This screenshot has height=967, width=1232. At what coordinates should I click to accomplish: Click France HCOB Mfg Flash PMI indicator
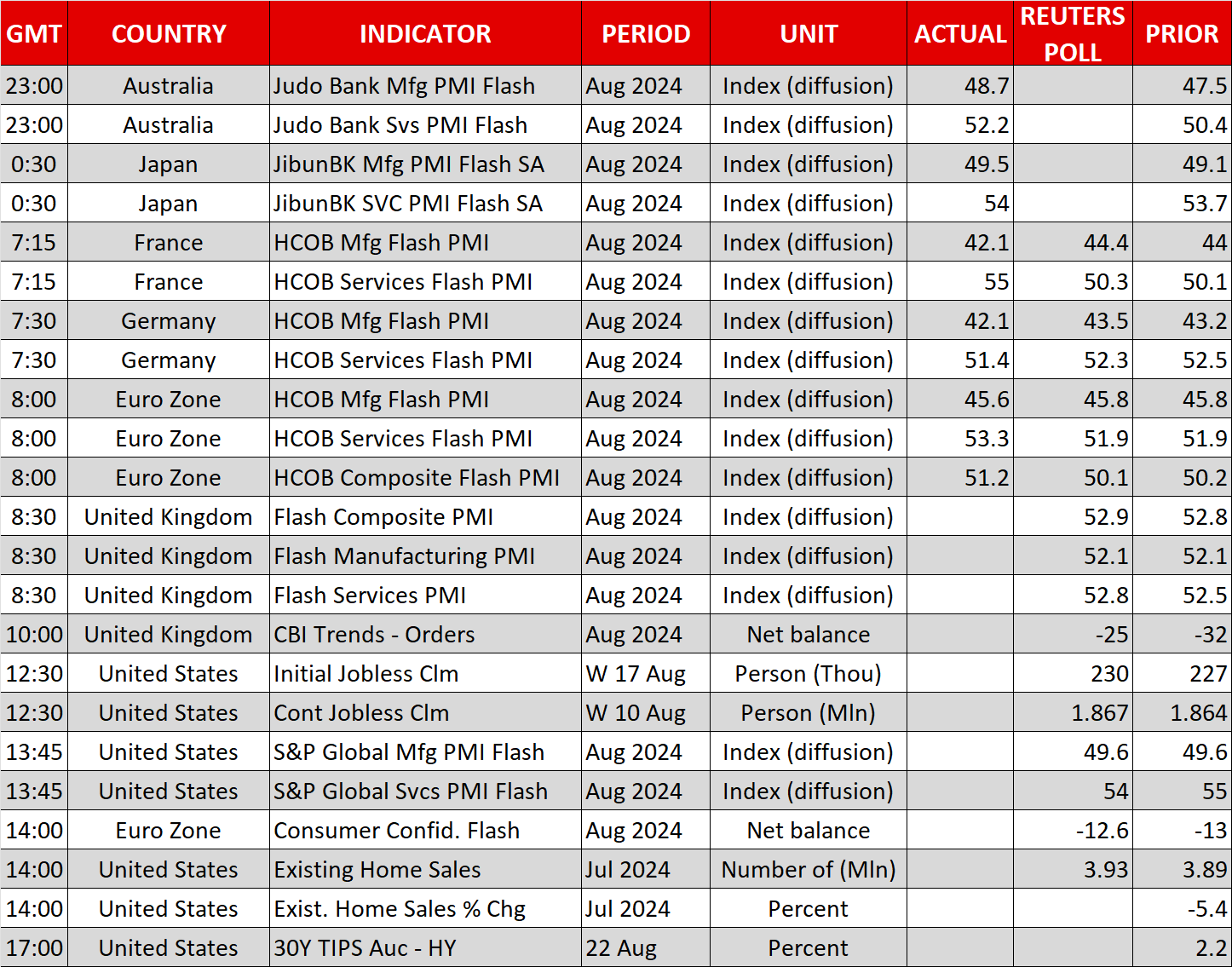[x=425, y=242]
